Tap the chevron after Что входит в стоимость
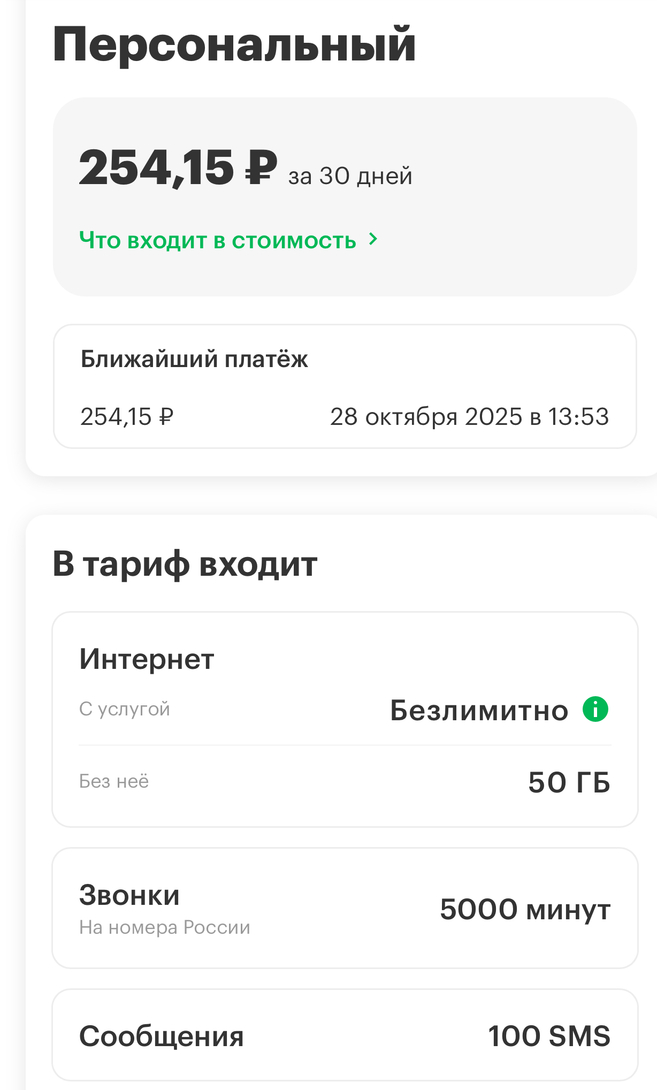657x1090 pixels. pyautogui.click(x=373, y=240)
